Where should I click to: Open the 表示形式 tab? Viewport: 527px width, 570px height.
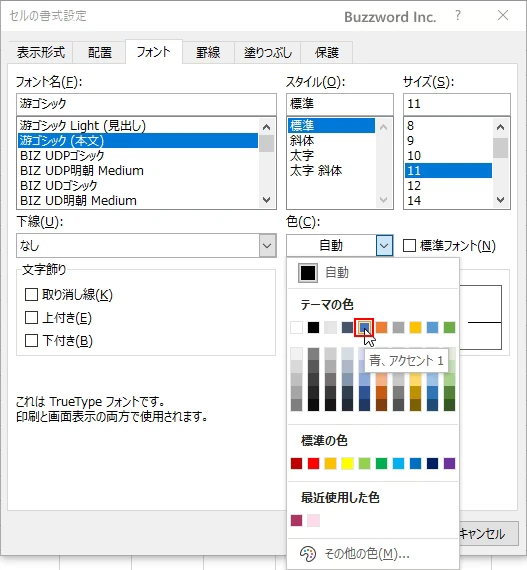click(x=41, y=53)
